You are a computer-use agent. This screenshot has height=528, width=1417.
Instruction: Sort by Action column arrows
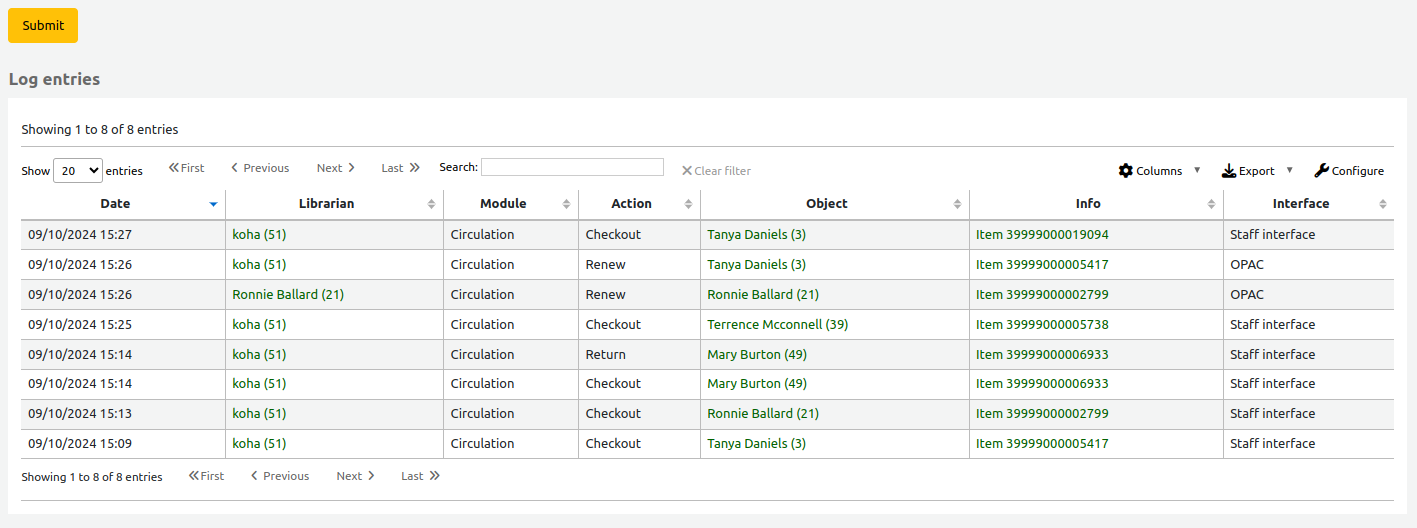tap(688, 204)
